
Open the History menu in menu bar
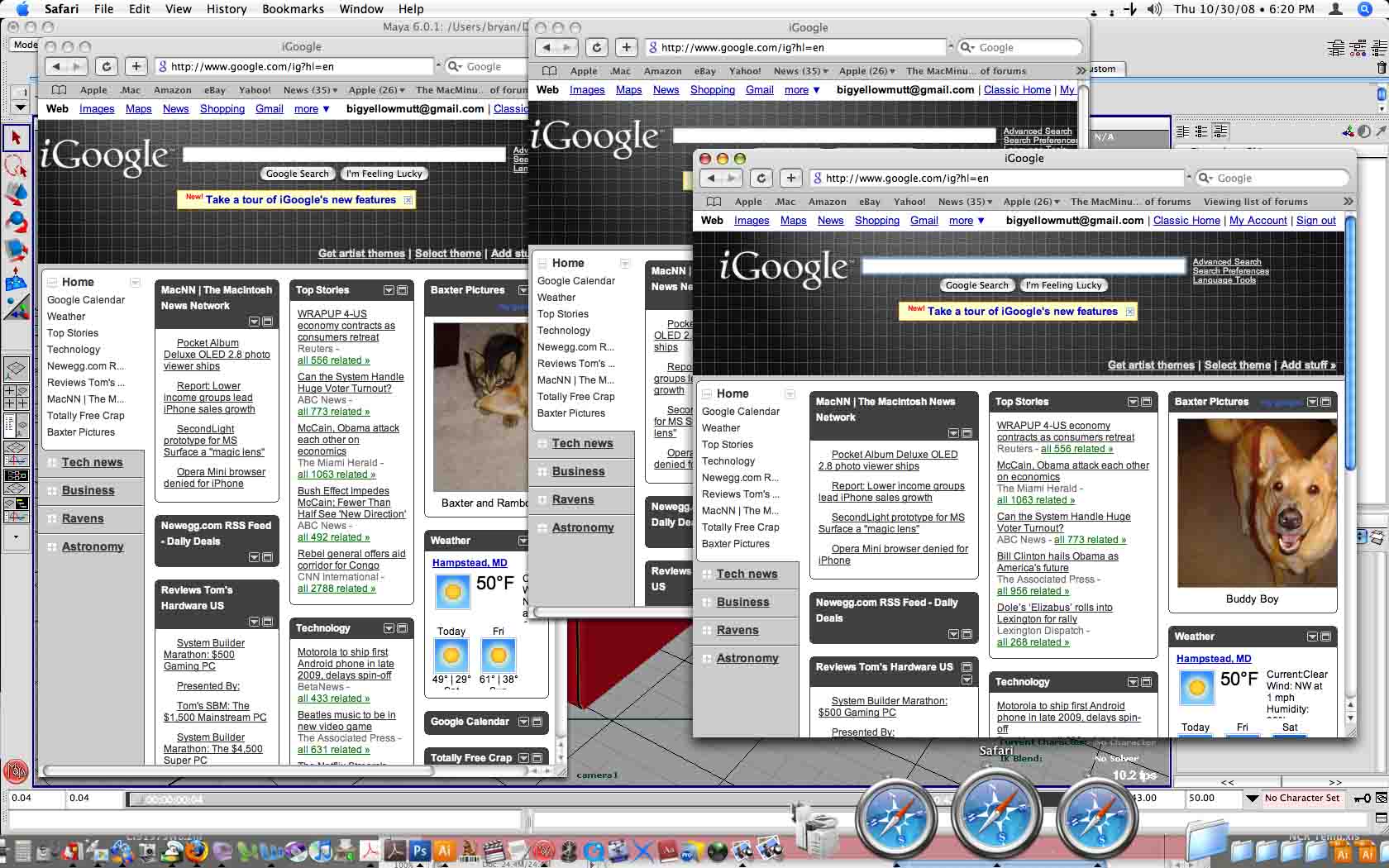pos(227,9)
